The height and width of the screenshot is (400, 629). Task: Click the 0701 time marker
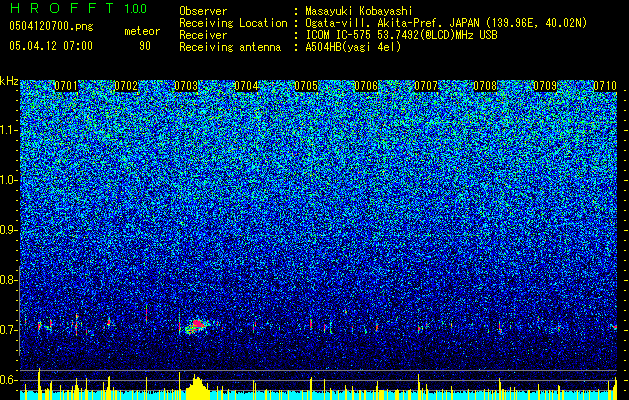66,86
